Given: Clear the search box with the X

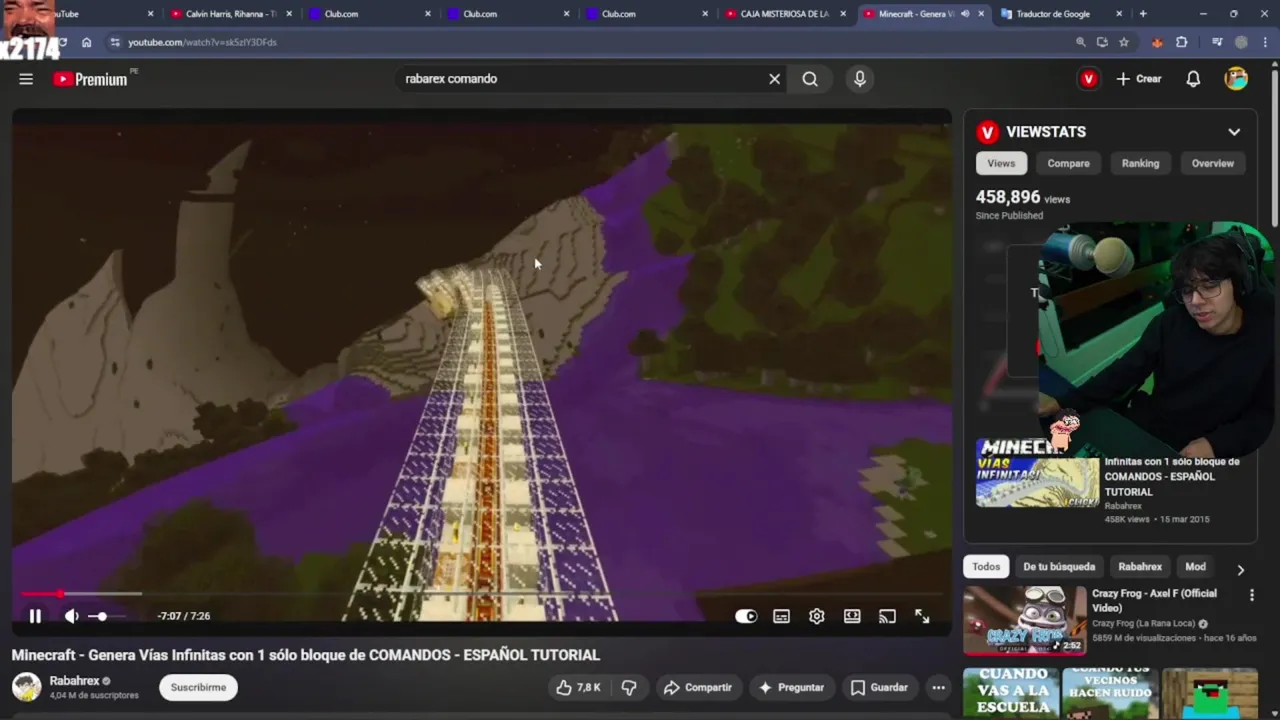Looking at the screenshot, I should (774, 79).
